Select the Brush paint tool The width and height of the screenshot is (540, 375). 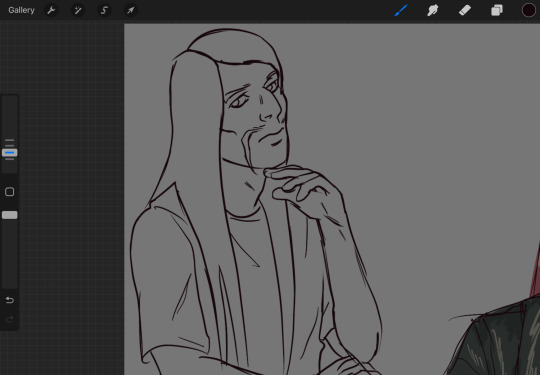pyautogui.click(x=401, y=10)
